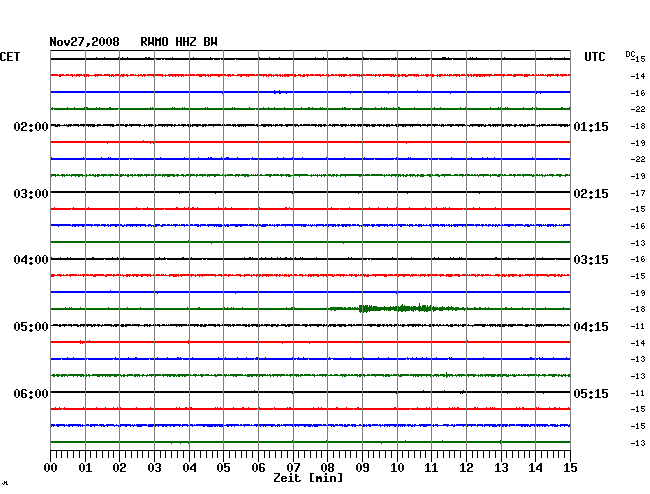Viewport: 650px width, 494px height.
Task: Click DC value -11 beside 05:15
Action: pyautogui.click(x=638, y=393)
